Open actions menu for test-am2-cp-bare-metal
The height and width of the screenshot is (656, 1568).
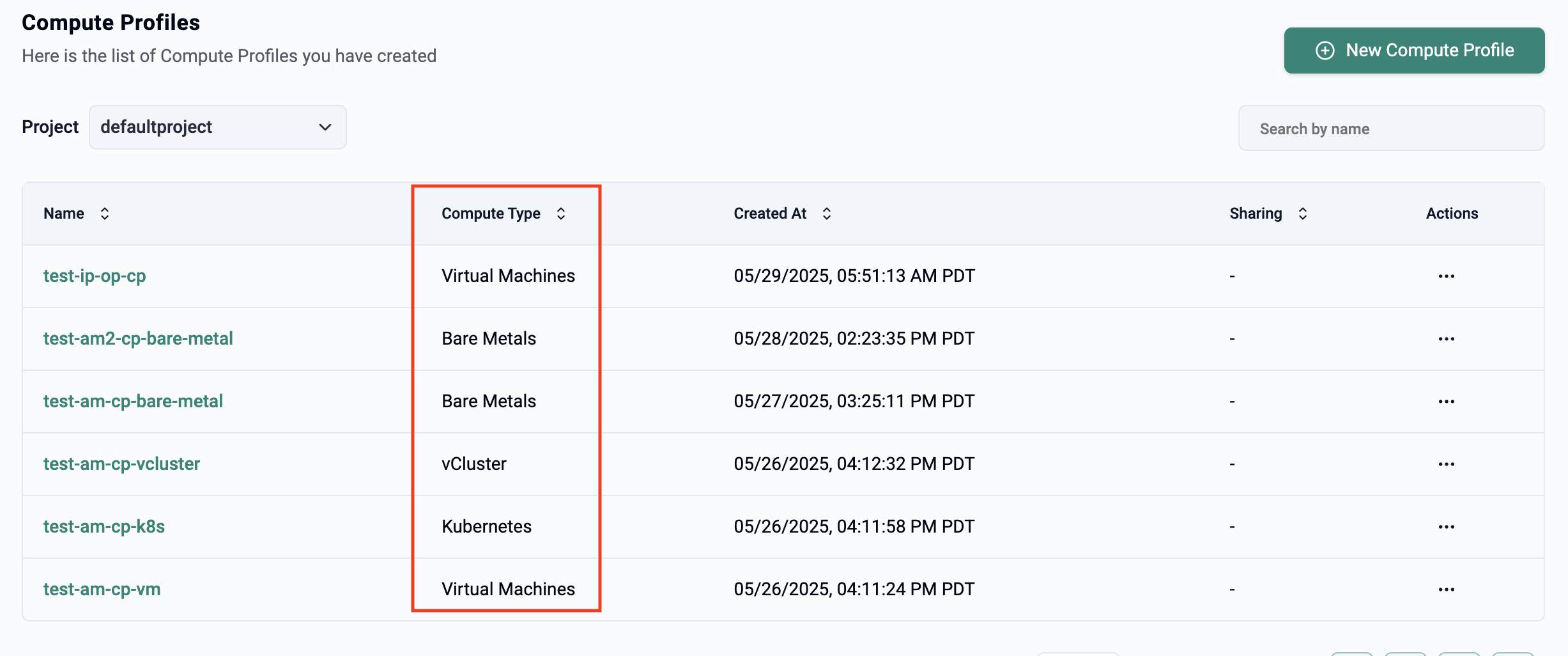1447,339
